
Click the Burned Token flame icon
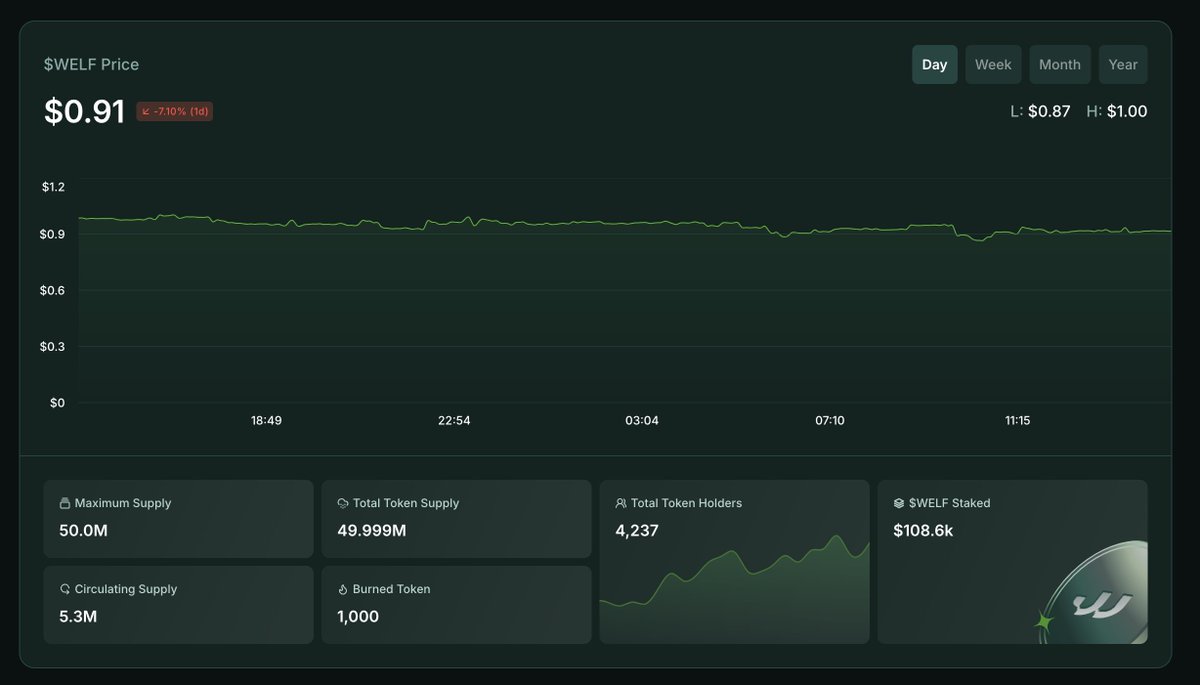pyautogui.click(x=342, y=589)
